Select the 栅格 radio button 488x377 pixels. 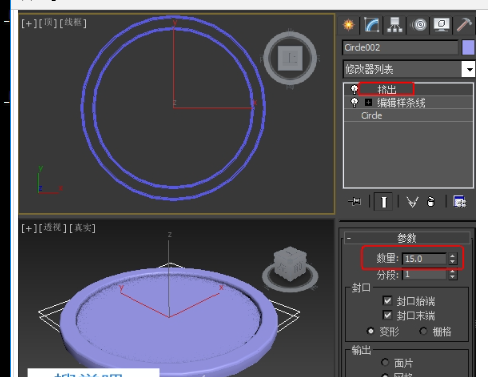point(423,331)
